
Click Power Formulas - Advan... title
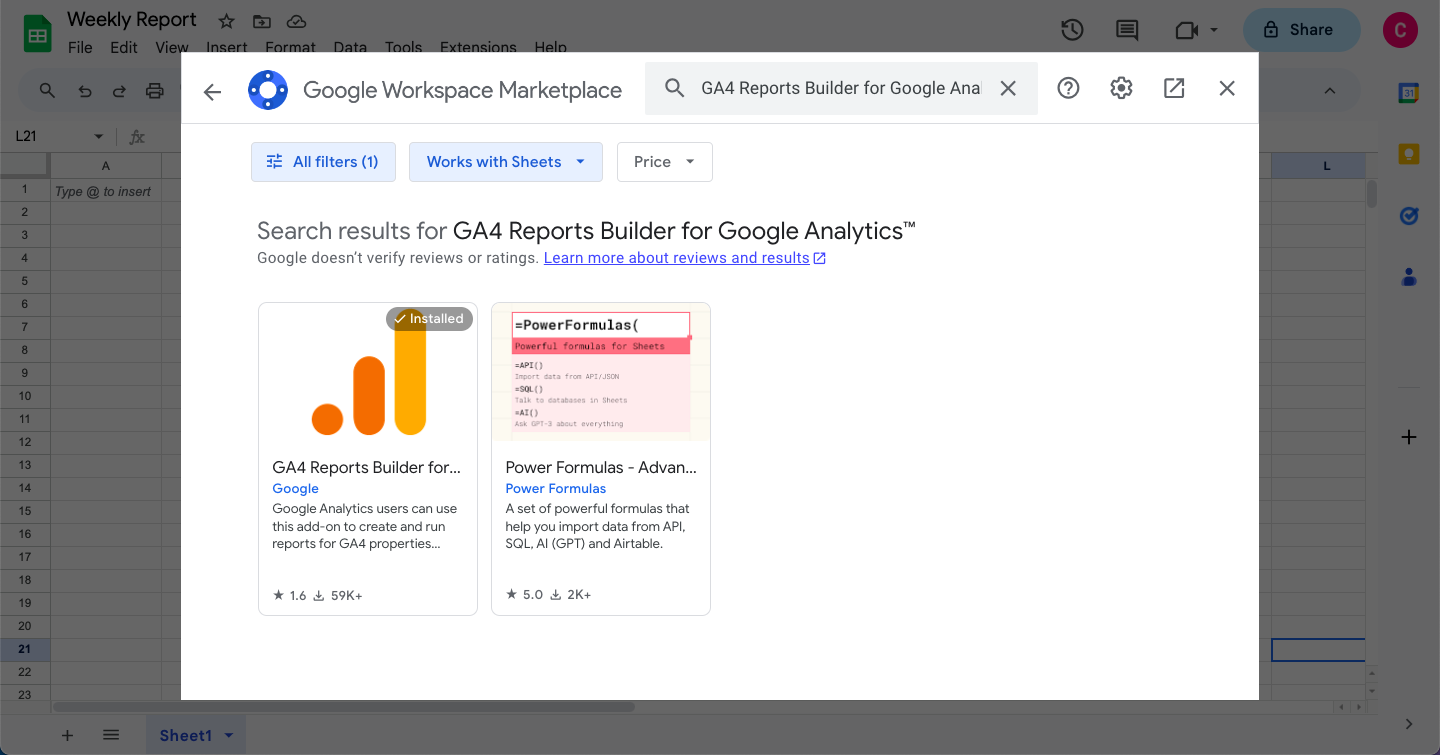(601, 467)
